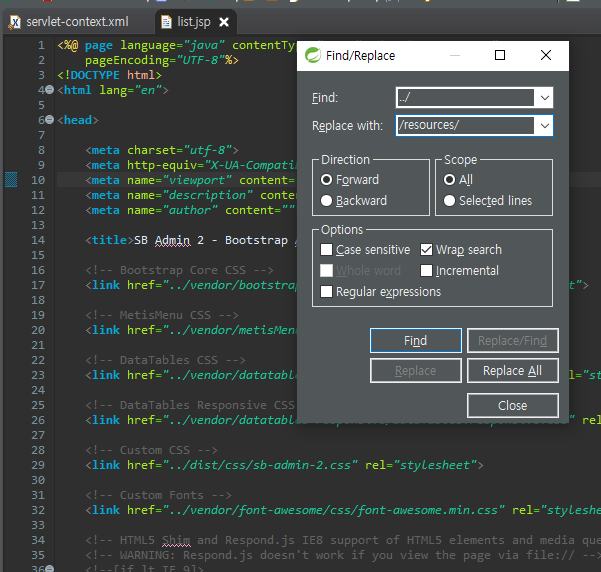This screenshot has width=601, height=572.
Task: Close the dialog with the Close button
Action: coord(512,405)
